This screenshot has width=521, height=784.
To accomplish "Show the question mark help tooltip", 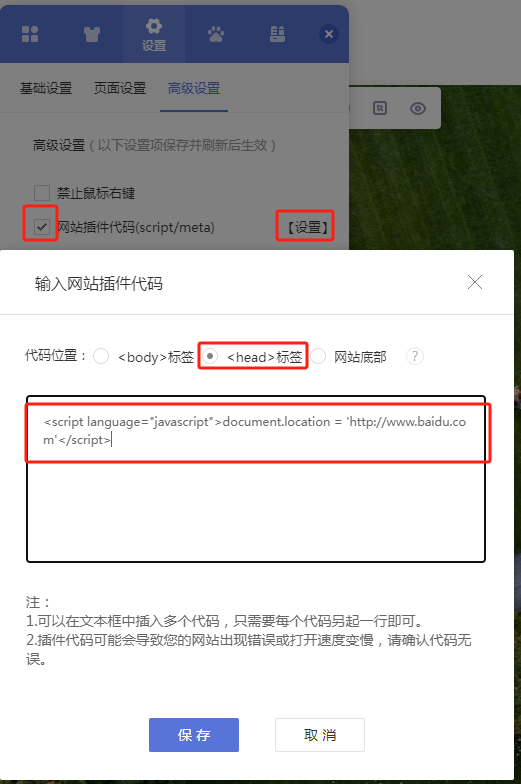I will 414,356.
